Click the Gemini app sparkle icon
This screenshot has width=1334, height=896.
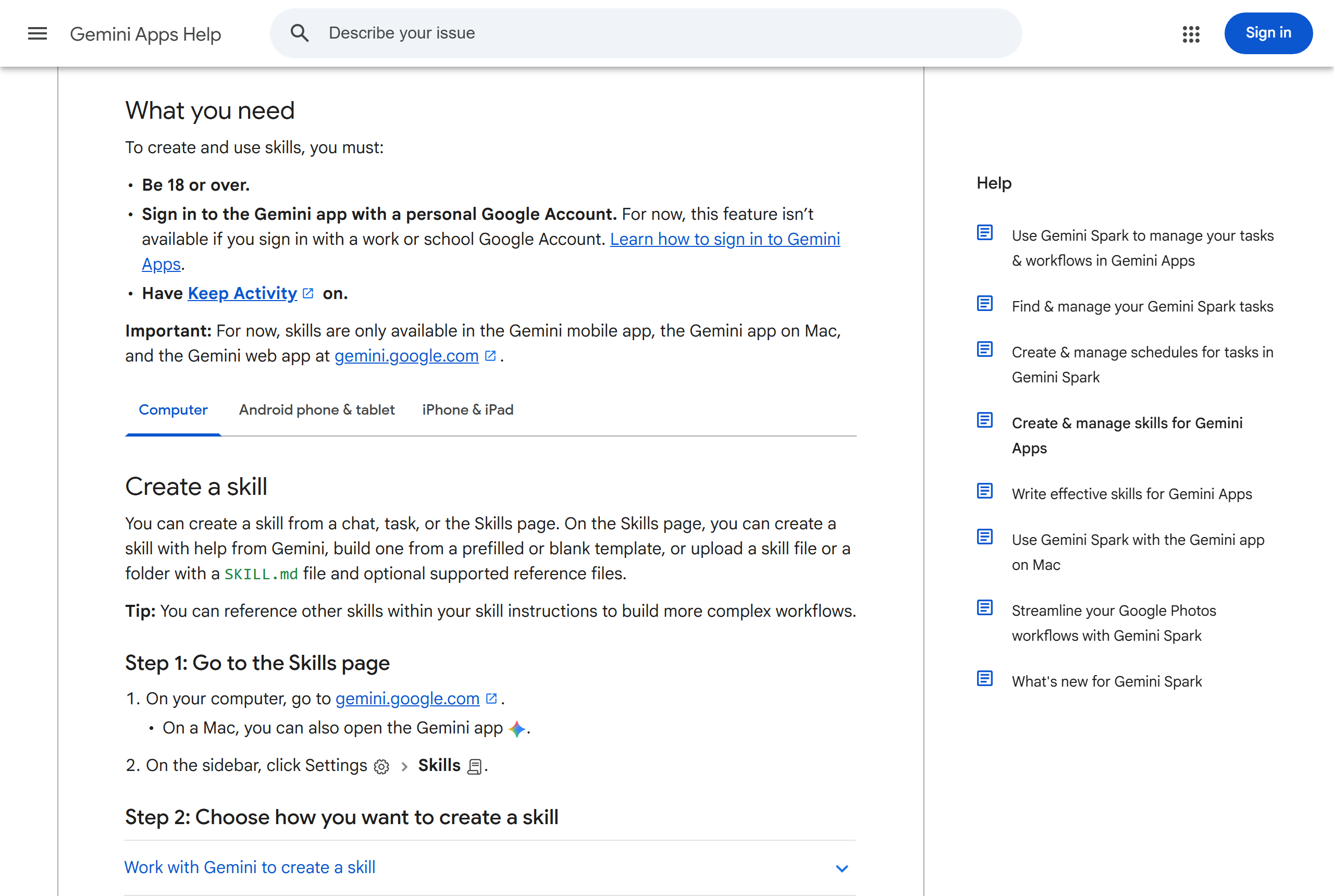[x=517, y=729]
